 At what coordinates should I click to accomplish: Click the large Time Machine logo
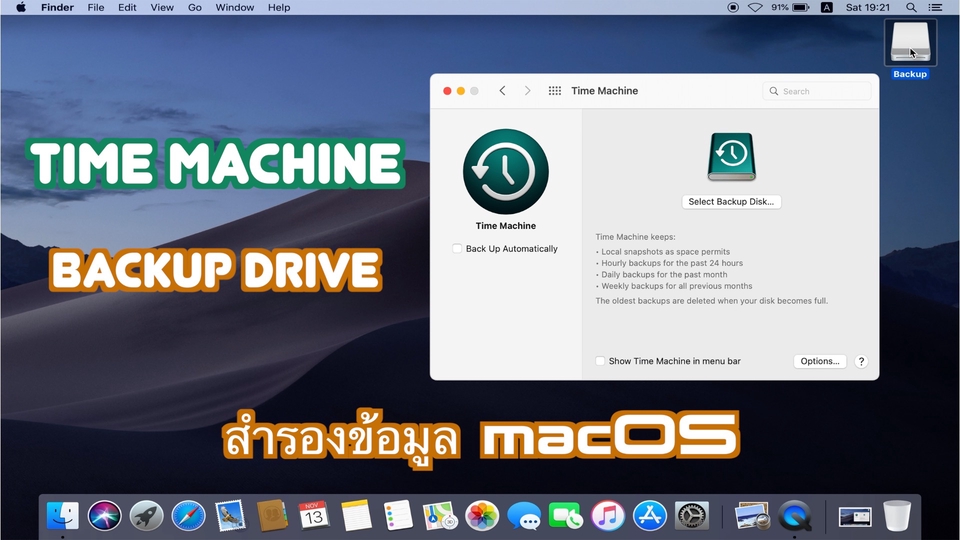click(x=506, y=171)
